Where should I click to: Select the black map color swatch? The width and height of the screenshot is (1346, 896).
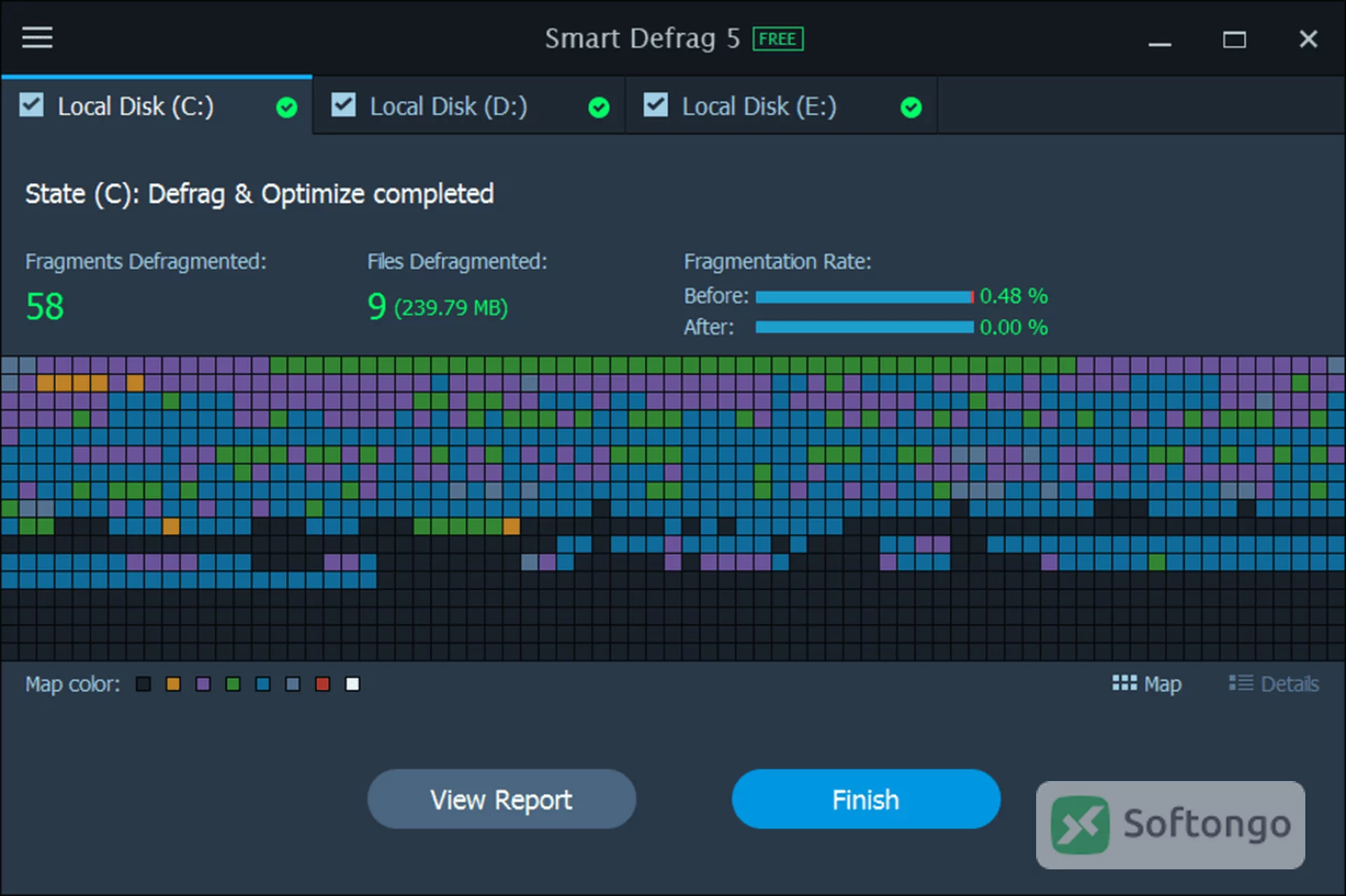[x=143, y=684]
